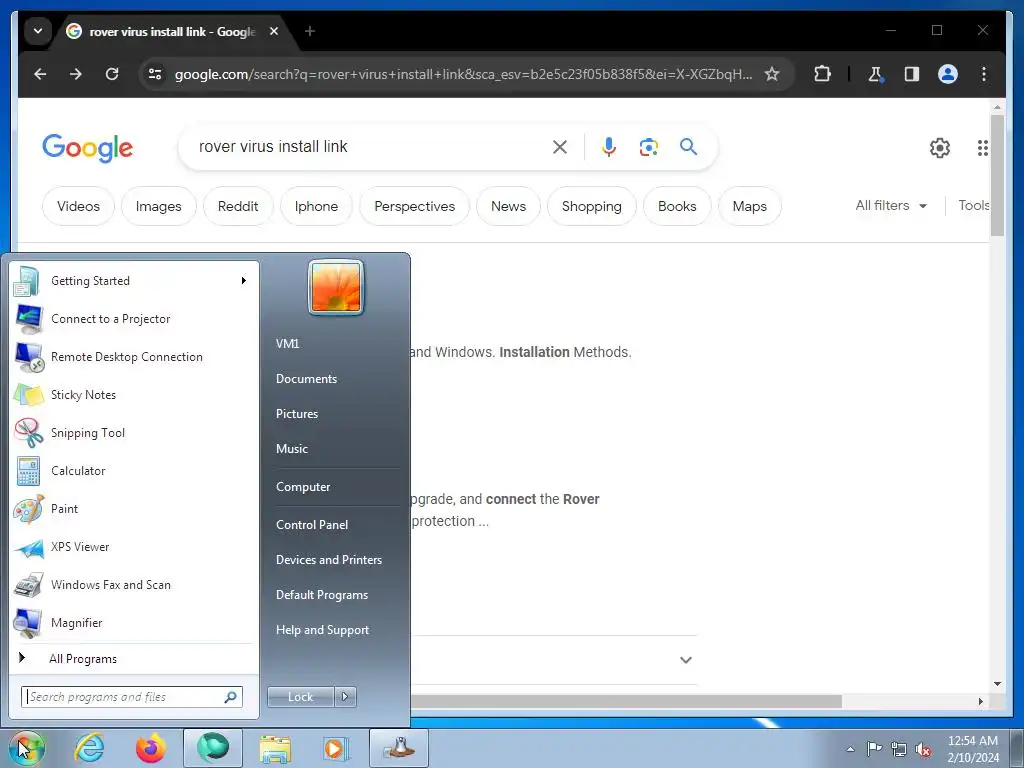Click the Lock button

[300, 697]
